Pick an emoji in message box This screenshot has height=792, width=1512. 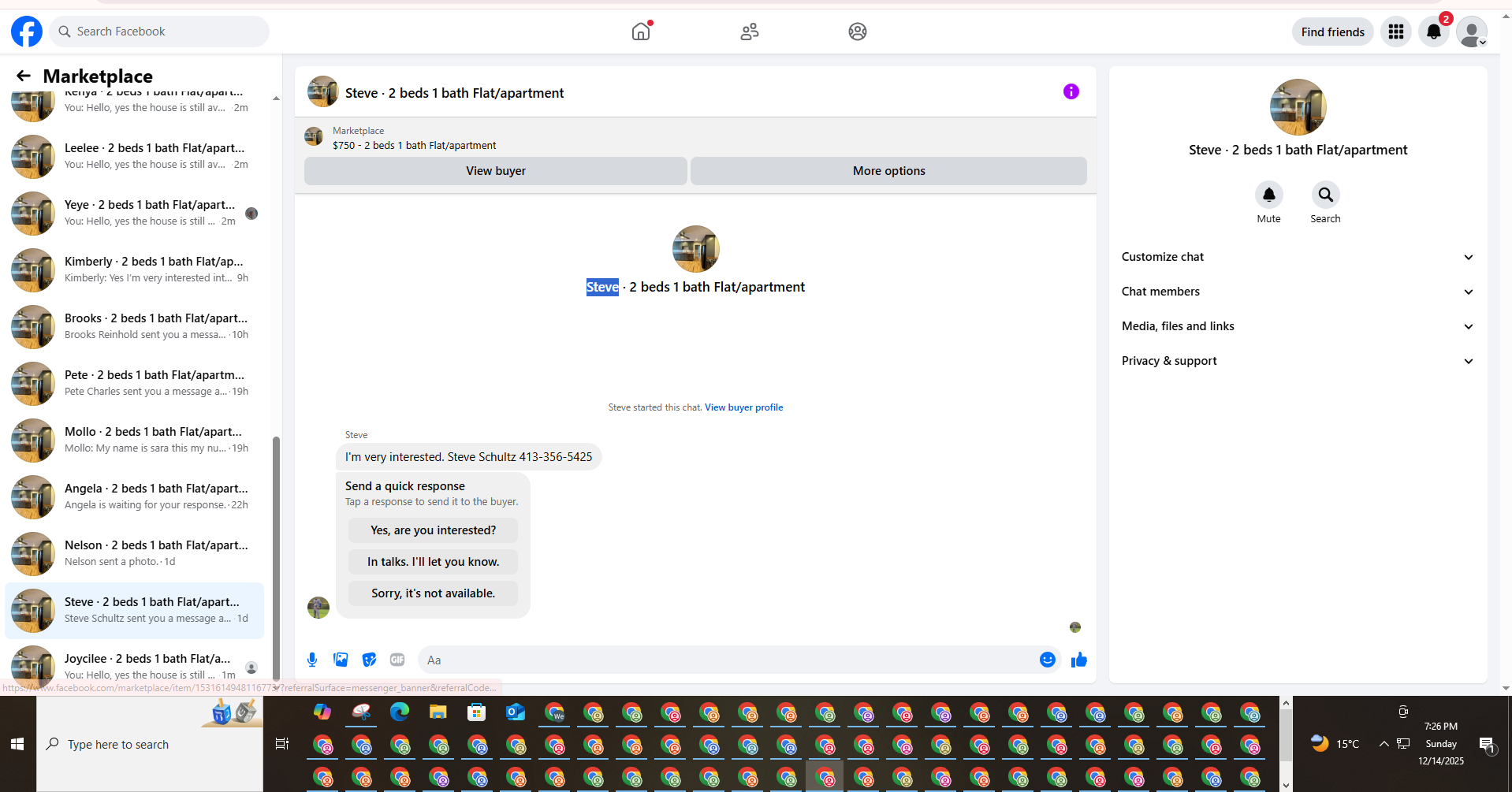point(1048,660)
